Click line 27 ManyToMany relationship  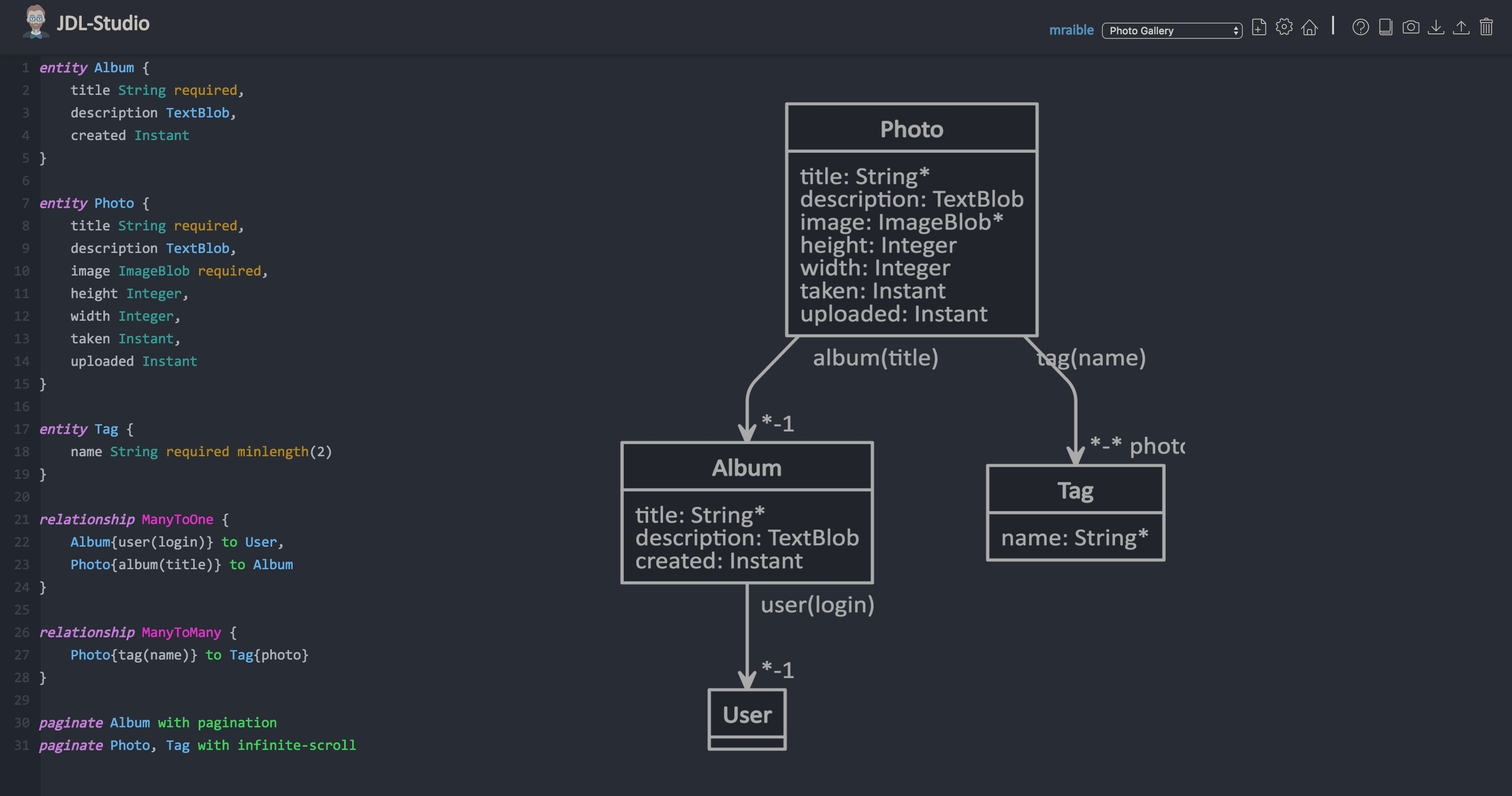[190, 654]
